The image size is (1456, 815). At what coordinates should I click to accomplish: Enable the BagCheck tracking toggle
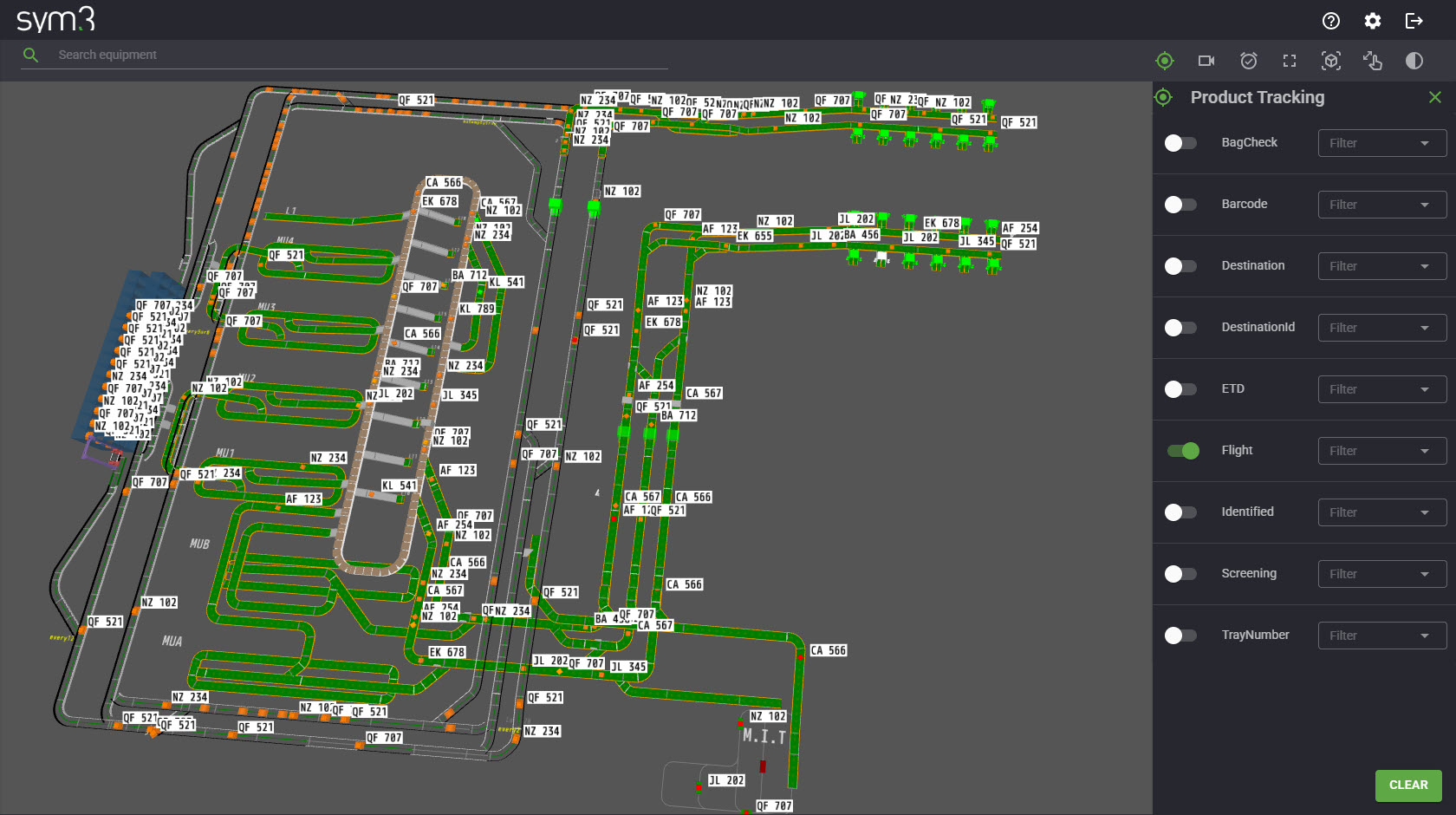click(1180, 142)
